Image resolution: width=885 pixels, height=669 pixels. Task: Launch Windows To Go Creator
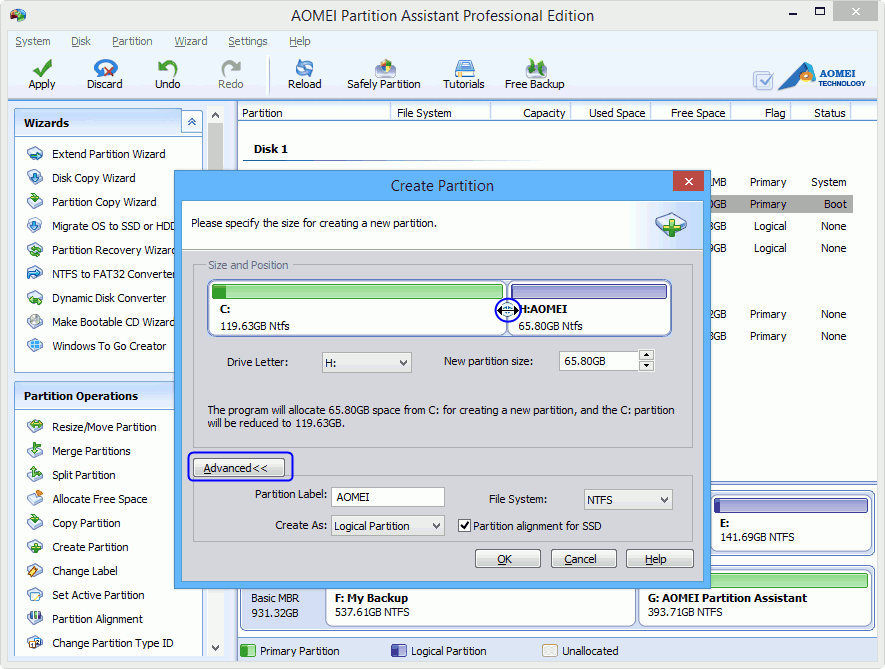tap(97, 346)
